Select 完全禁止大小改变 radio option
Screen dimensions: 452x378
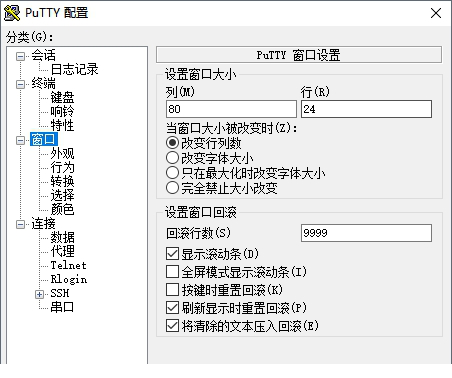[222, 188]
